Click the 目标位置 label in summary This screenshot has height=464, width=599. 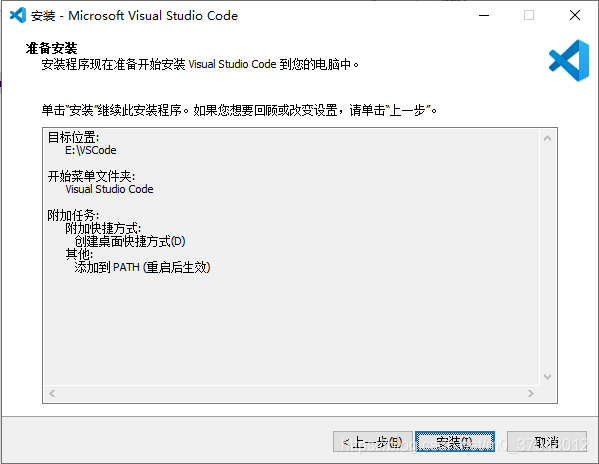tap(73, 137)
